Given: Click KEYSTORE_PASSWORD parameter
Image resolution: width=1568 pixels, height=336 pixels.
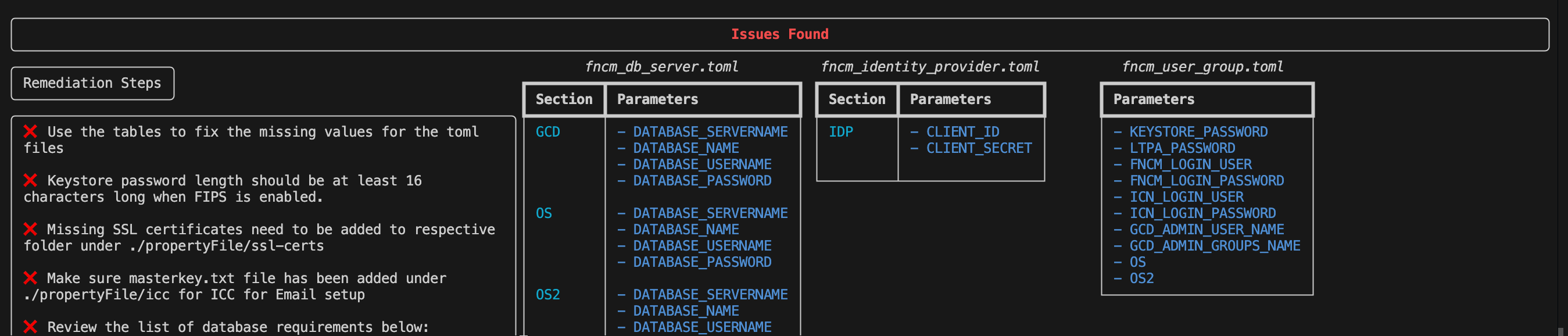Looking at the screenshot, I should click(1198, 131).
